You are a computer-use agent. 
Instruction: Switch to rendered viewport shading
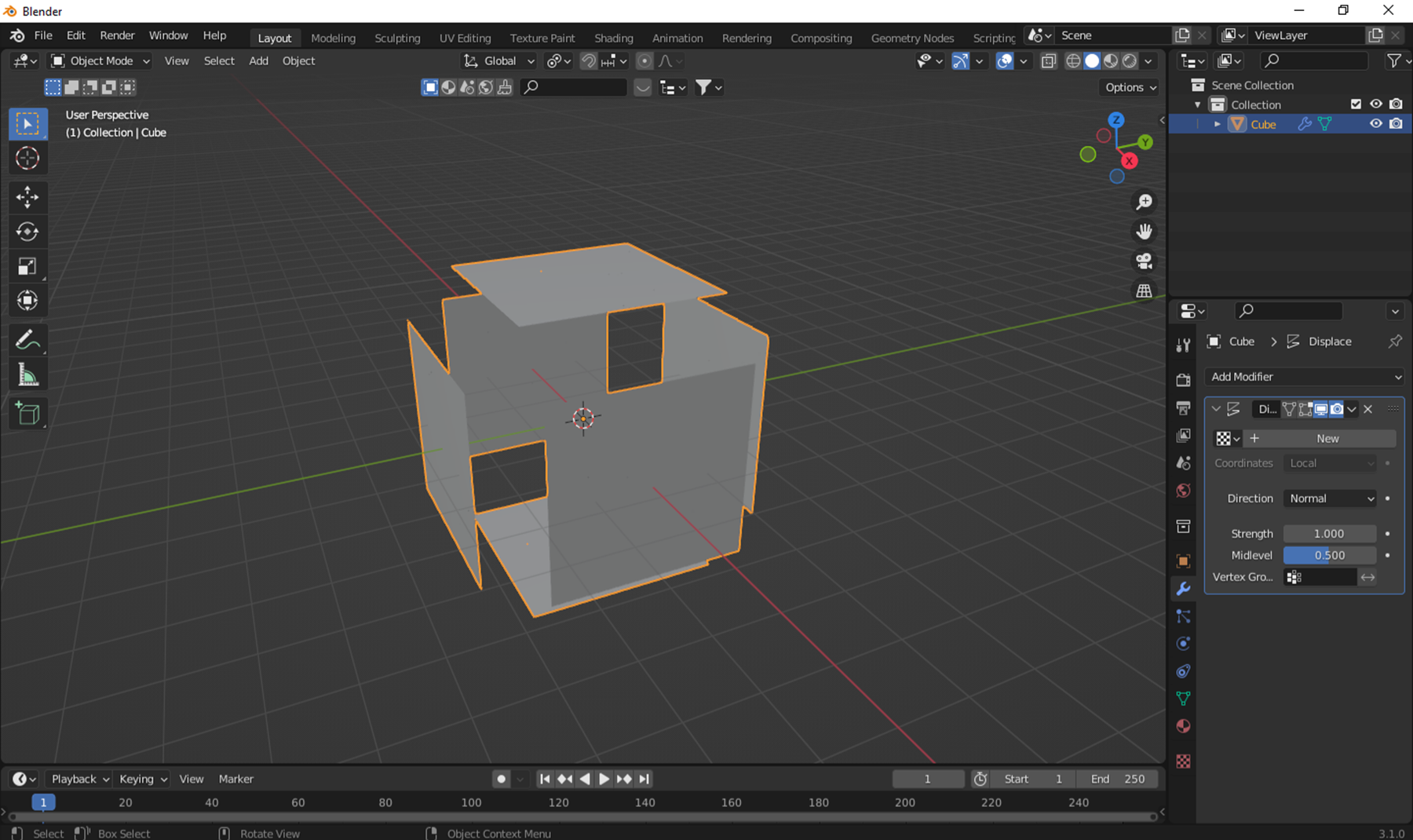pyautogui.click(x=1130, y=61)
